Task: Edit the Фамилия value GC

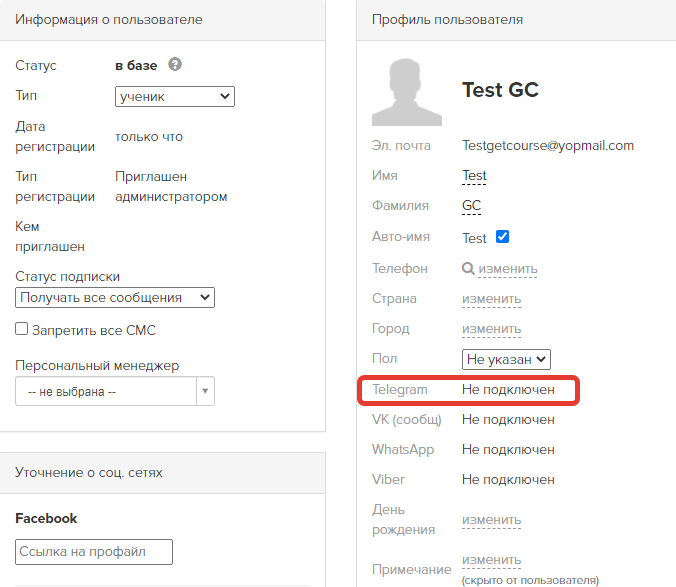Action: pyautogui.click(x=471, y=206)
